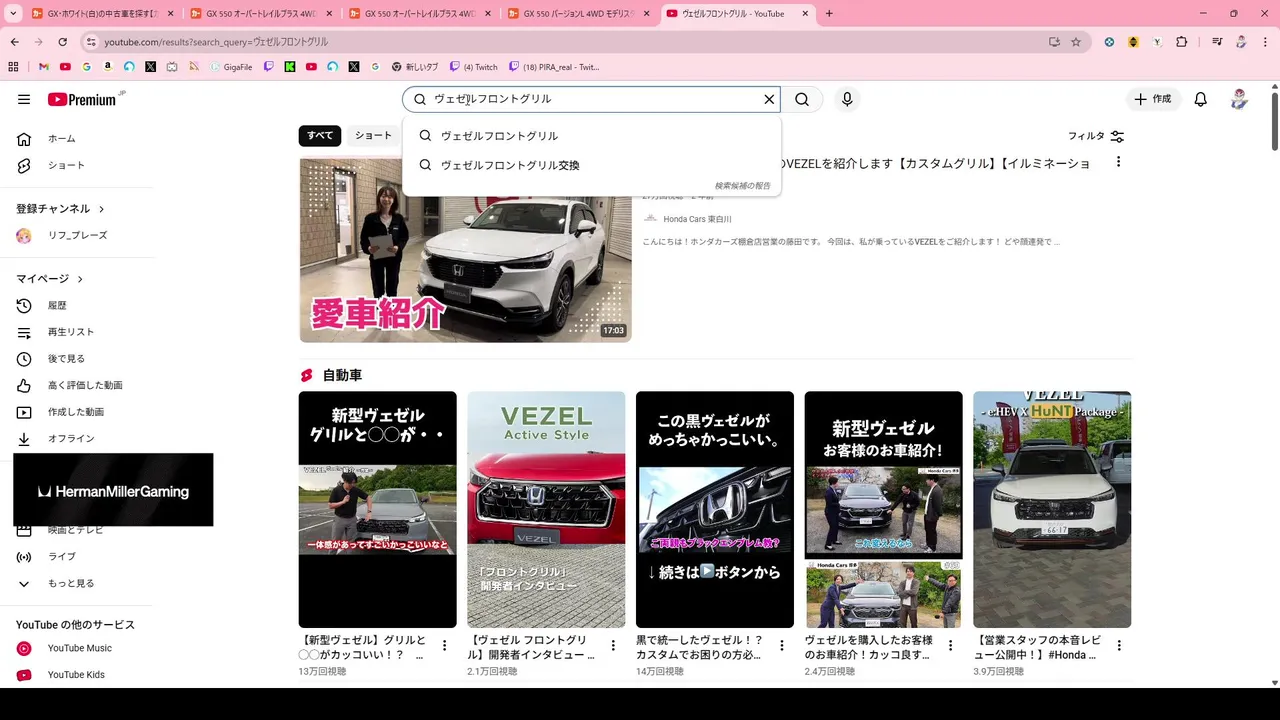1280x720 pixels.
Task: Open the 新型ヴェゼル グリルと〇〇が short
Action: coord(377,509)
